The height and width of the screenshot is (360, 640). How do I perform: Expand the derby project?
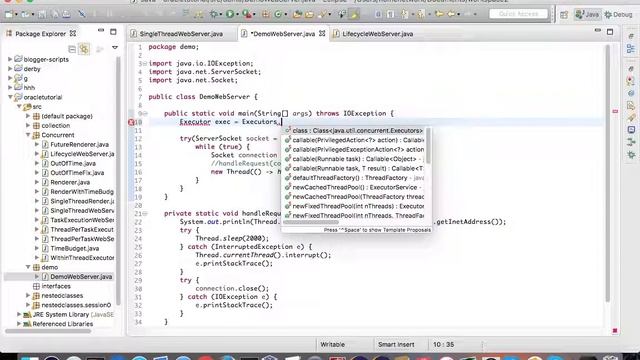point(10,69)
